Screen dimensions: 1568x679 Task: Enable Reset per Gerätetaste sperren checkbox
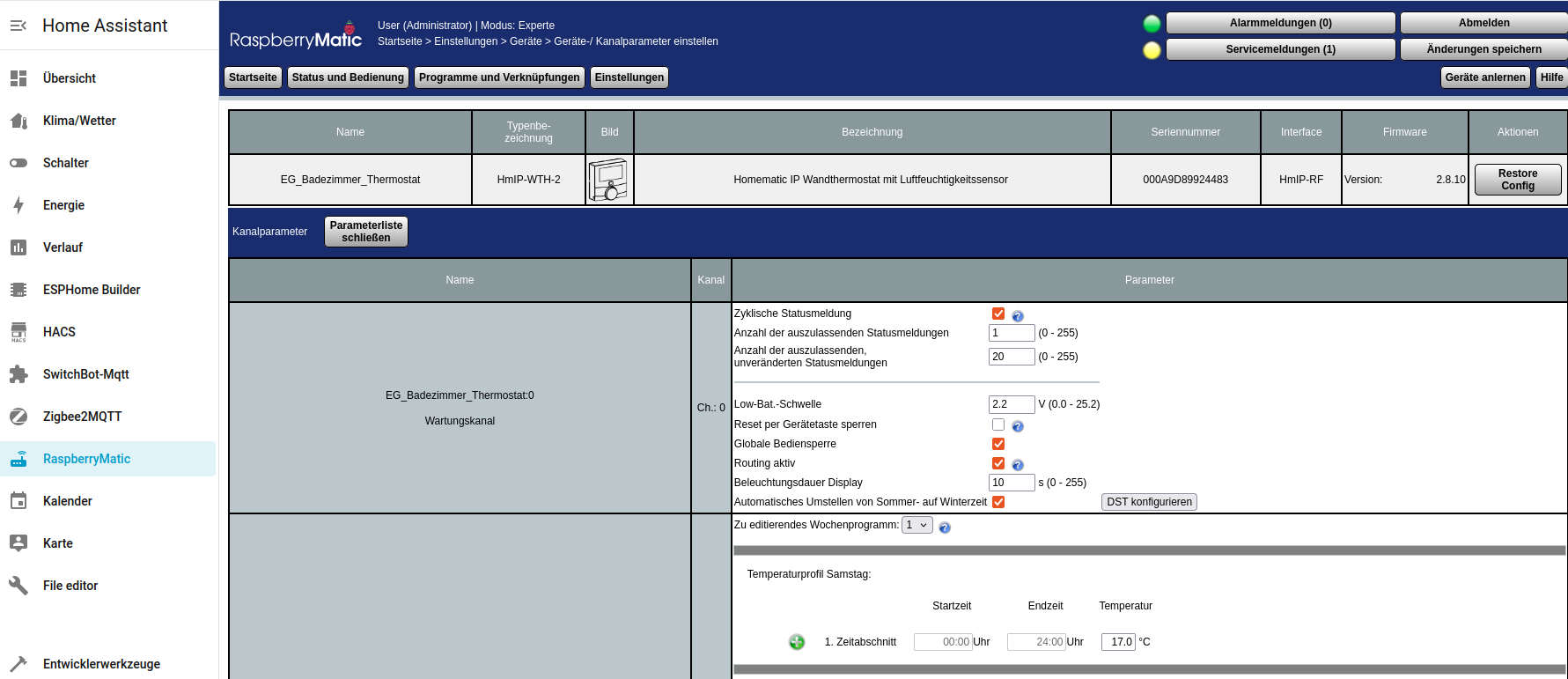pos(997,424)
